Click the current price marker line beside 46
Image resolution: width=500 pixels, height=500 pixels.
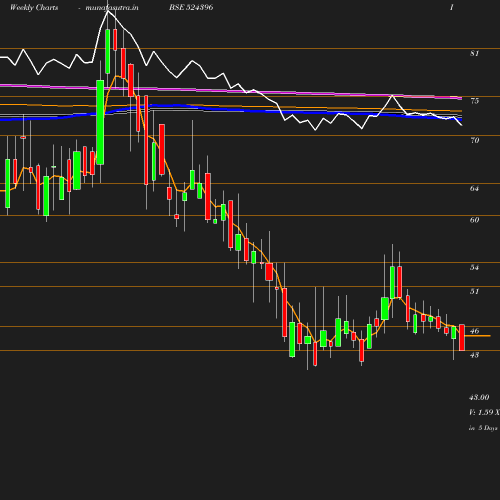coord(477,336)
